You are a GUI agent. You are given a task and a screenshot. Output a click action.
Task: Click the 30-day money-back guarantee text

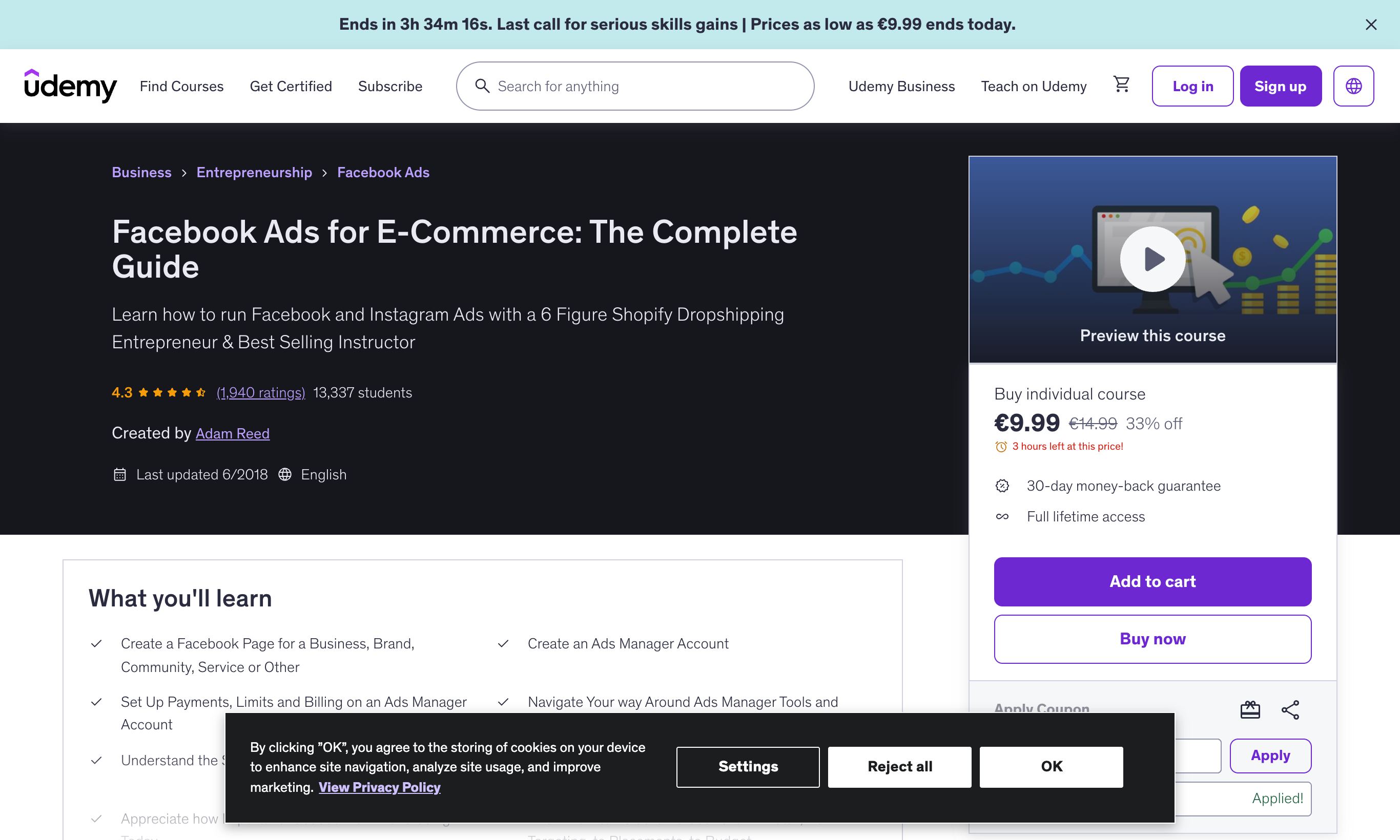1124,486
